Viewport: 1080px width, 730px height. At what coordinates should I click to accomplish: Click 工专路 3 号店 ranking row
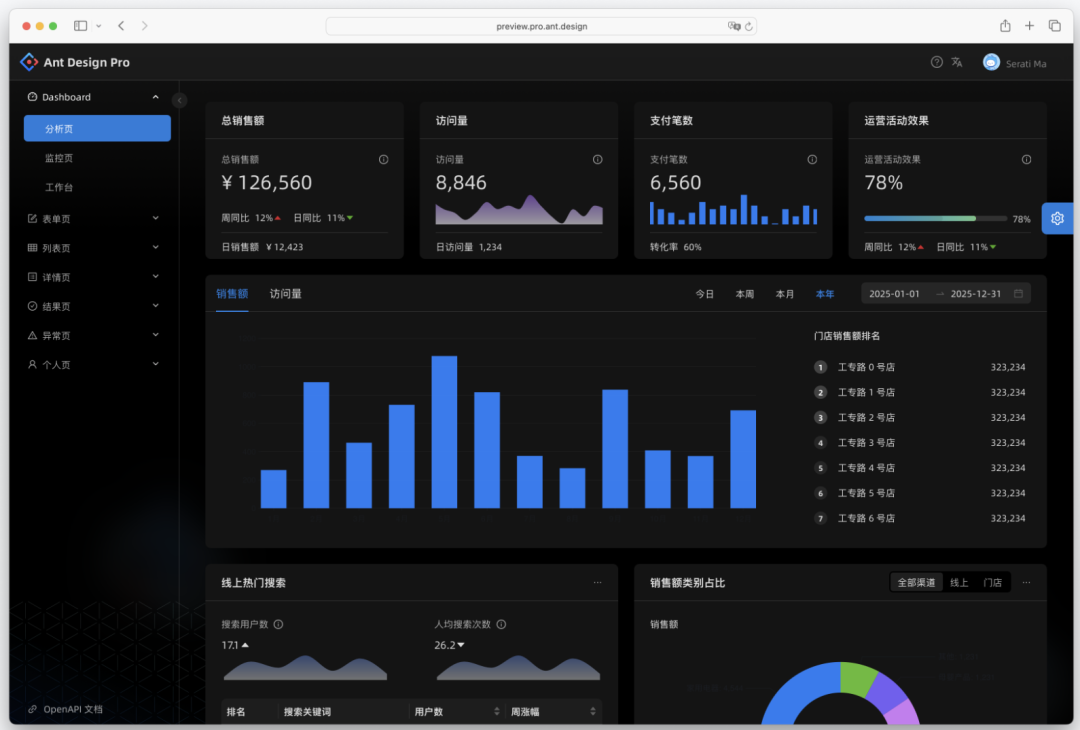920,443
